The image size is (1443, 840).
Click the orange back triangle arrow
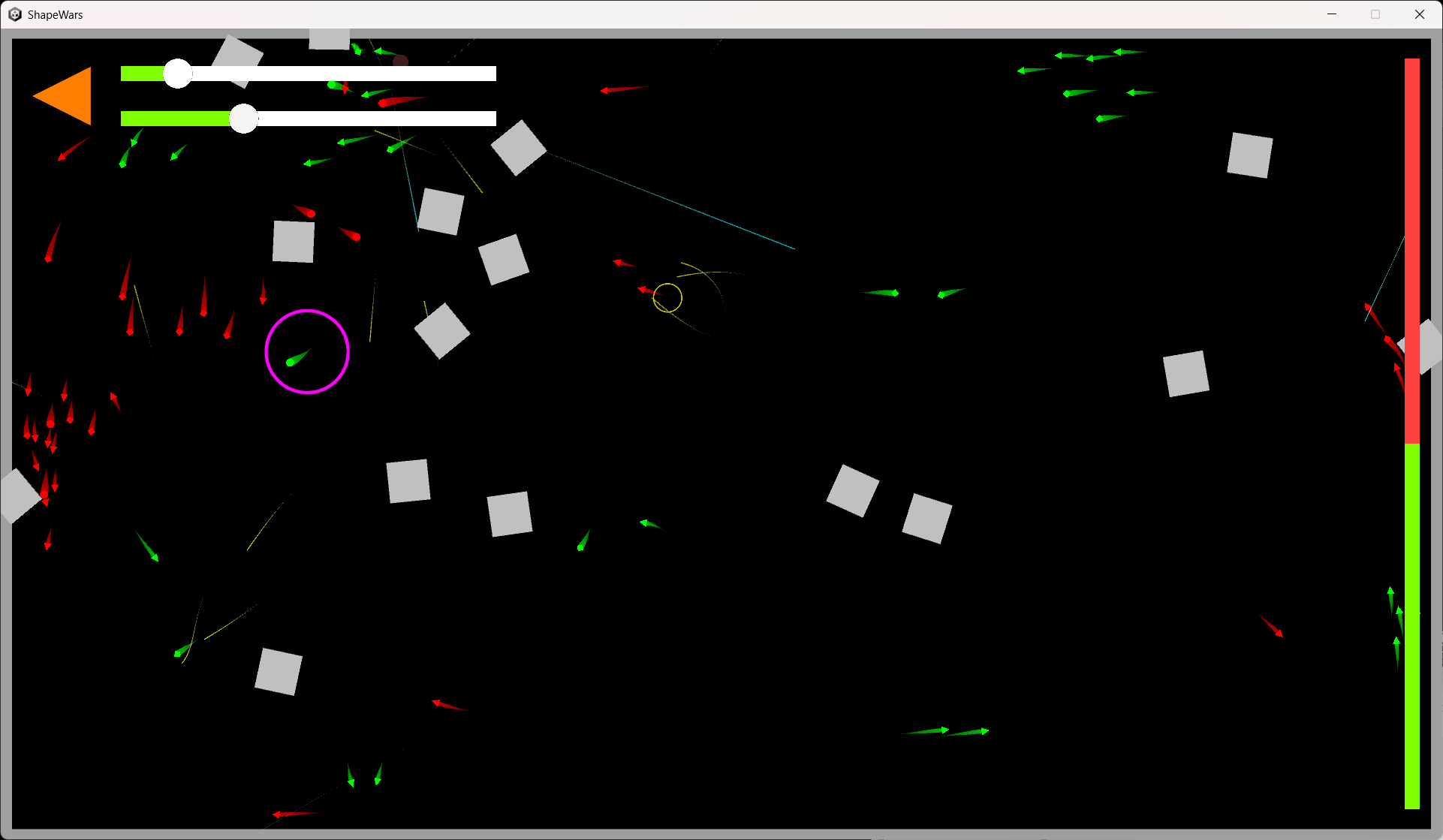[x=68, y=95]
